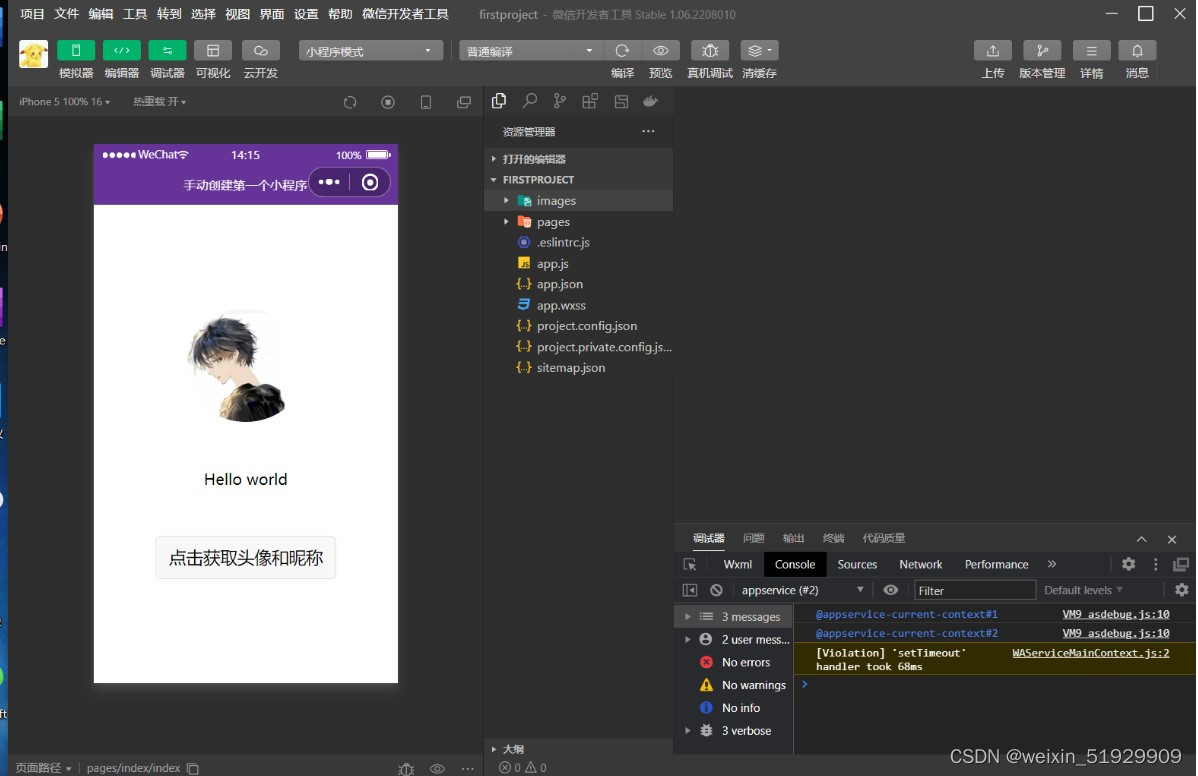Switch to the Network tab
This screenshot has height=776, width=1198.
(921, 564)
